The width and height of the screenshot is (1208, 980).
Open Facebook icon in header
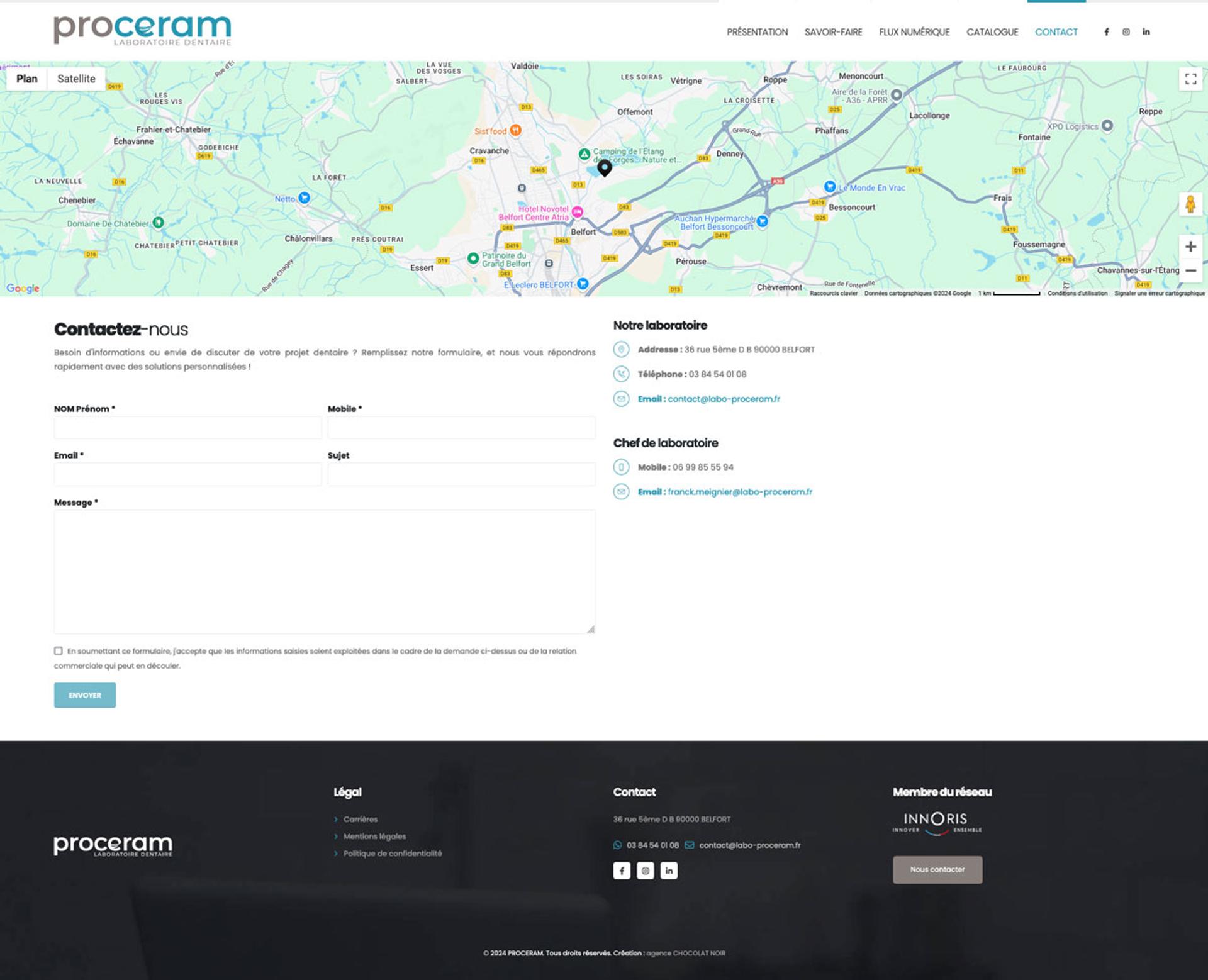(1106, 32)
